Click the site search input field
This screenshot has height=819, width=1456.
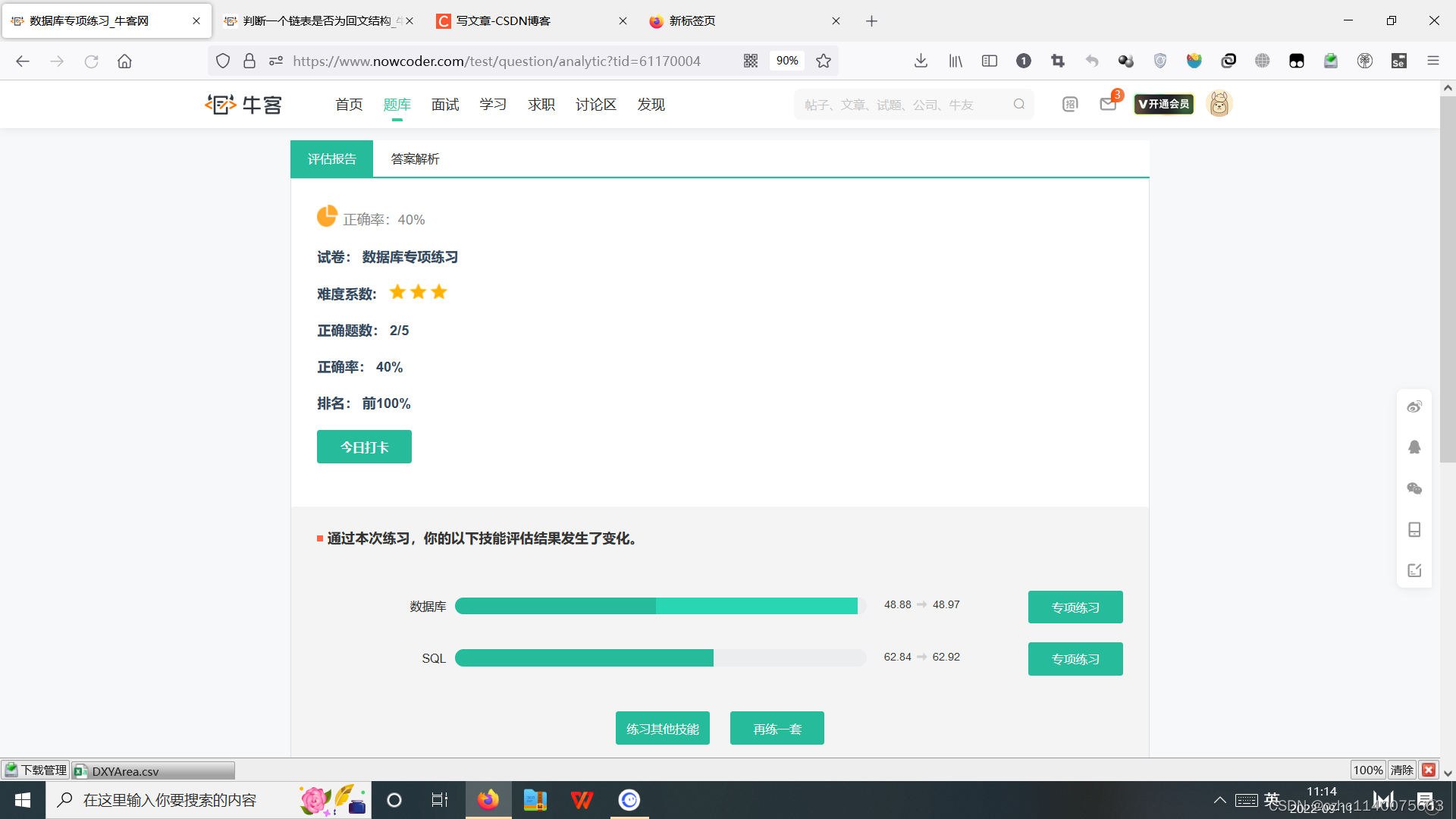pyautogui.click(x=895, y=104)
